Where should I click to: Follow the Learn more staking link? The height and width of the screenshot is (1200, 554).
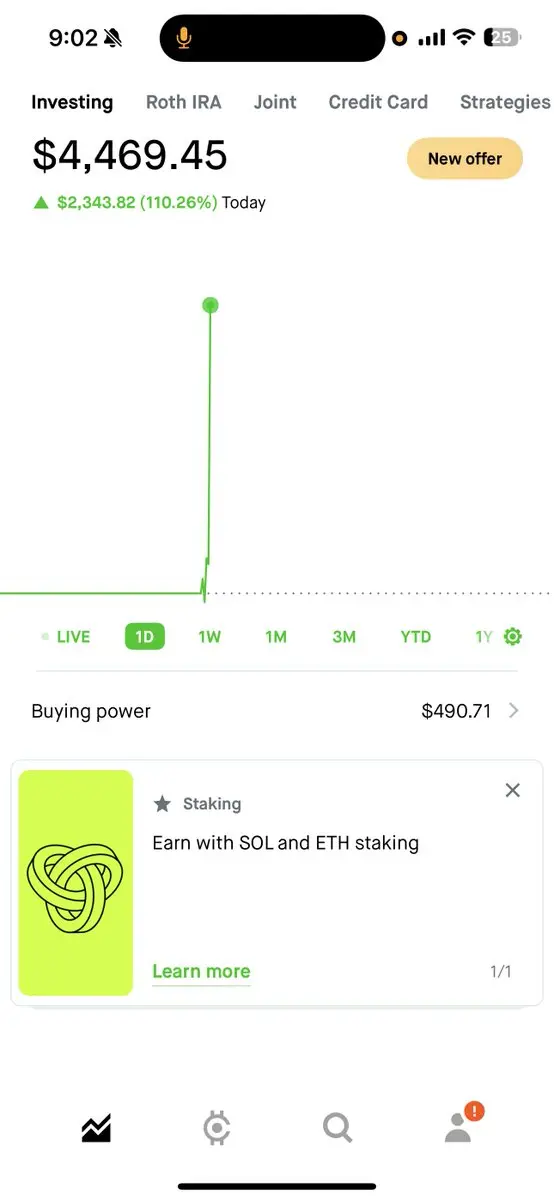pyautogui.click(x=201, y=971)
